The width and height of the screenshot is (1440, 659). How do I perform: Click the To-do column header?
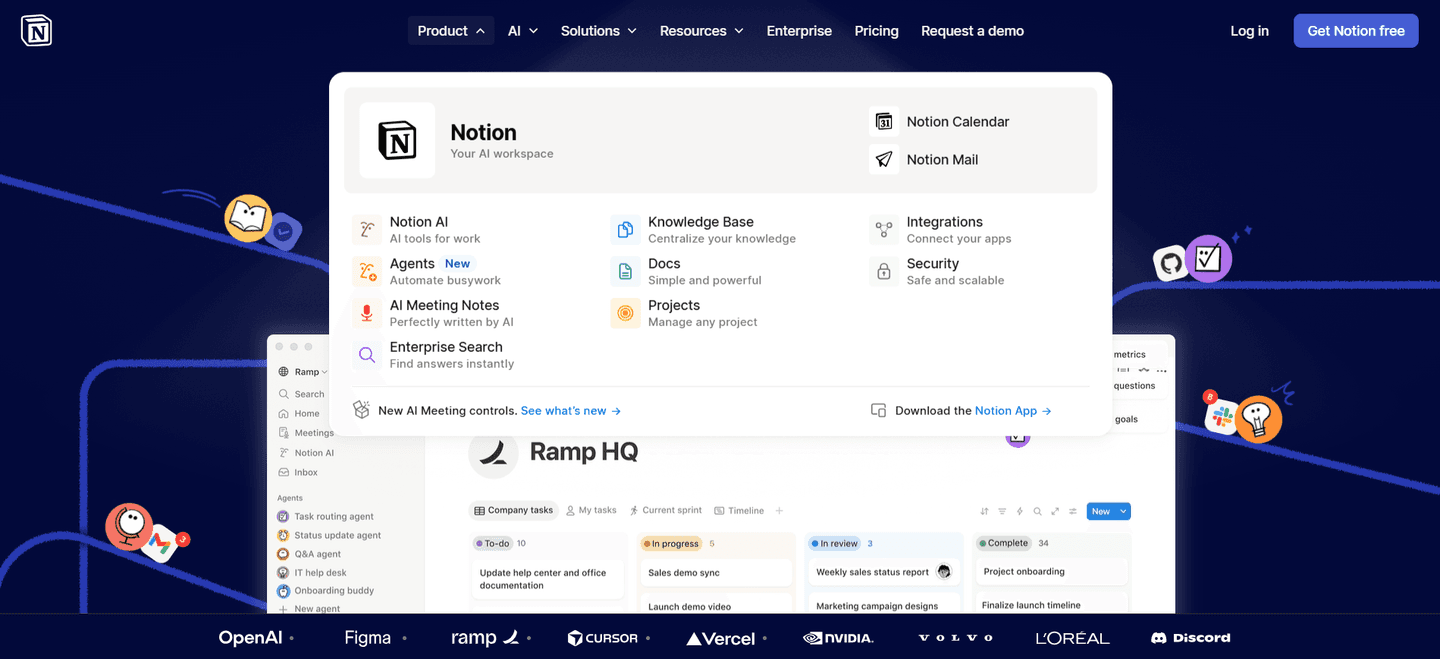click(x=492, y=543)
